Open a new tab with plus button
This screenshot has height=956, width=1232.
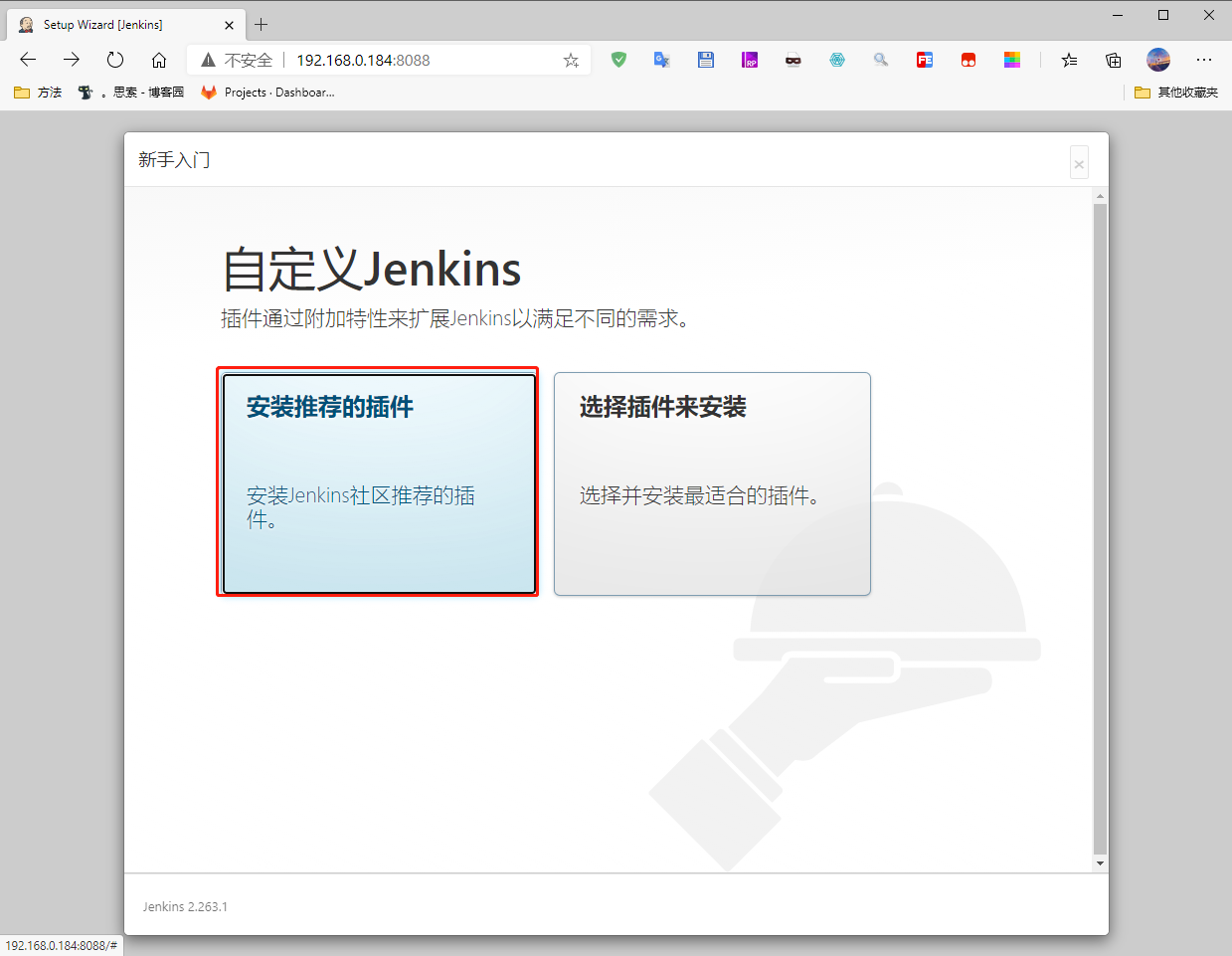tap(261, 24)
